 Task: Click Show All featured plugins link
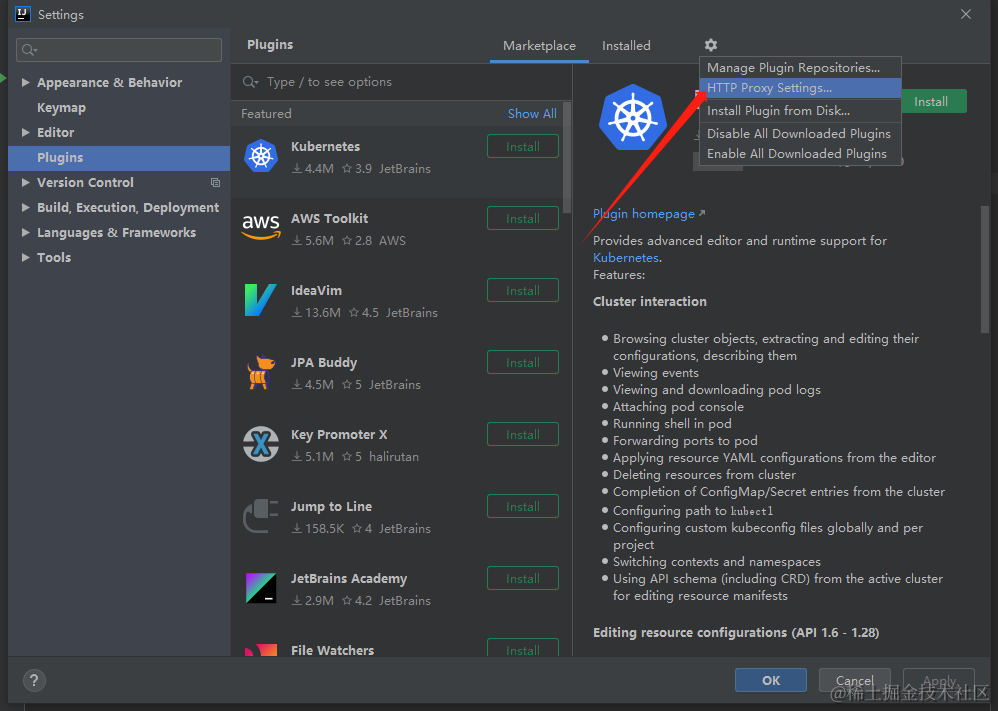532,113
